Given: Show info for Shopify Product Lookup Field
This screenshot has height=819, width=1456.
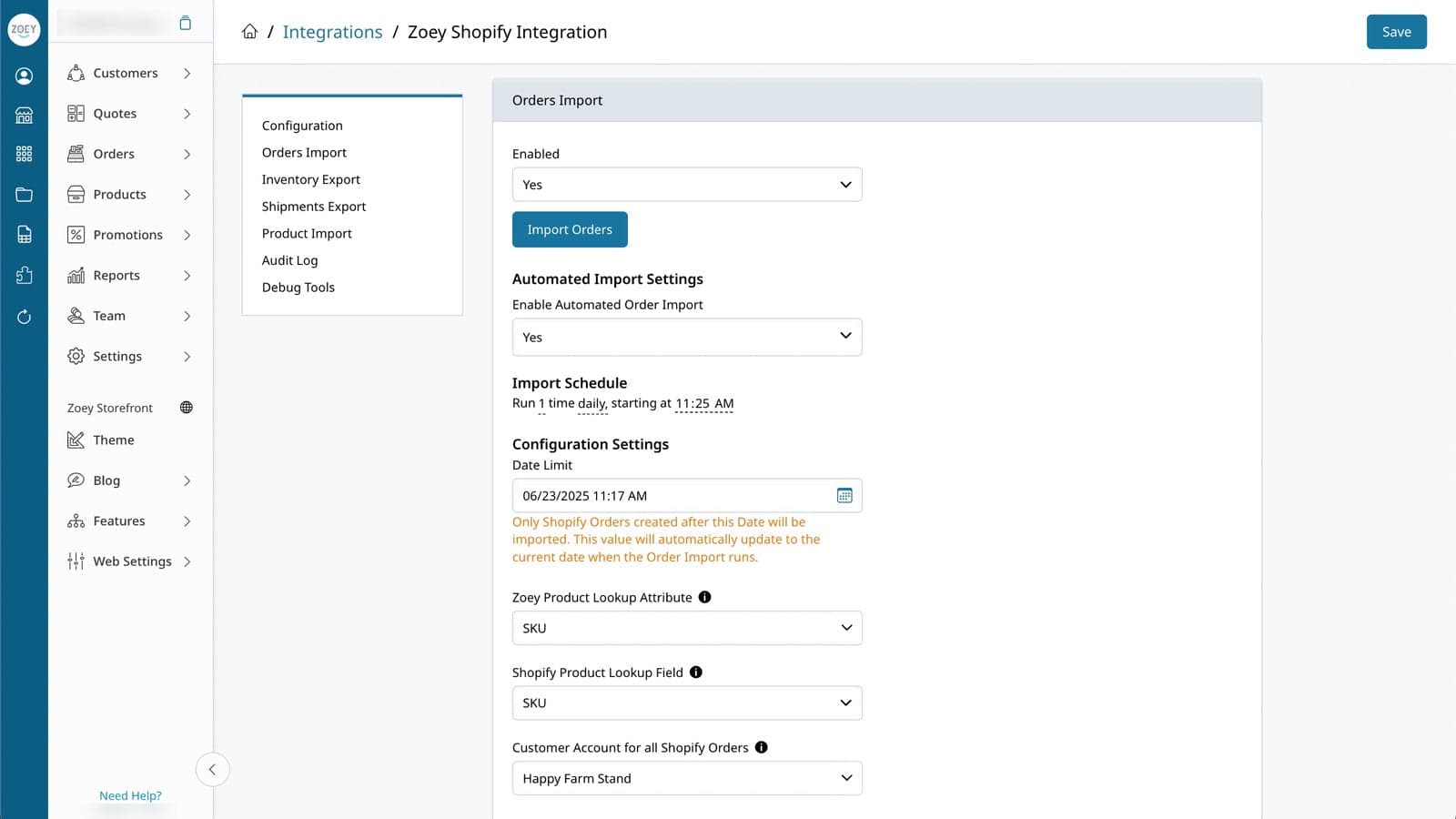Looking at the screenshot, I should tap(695, 672).
